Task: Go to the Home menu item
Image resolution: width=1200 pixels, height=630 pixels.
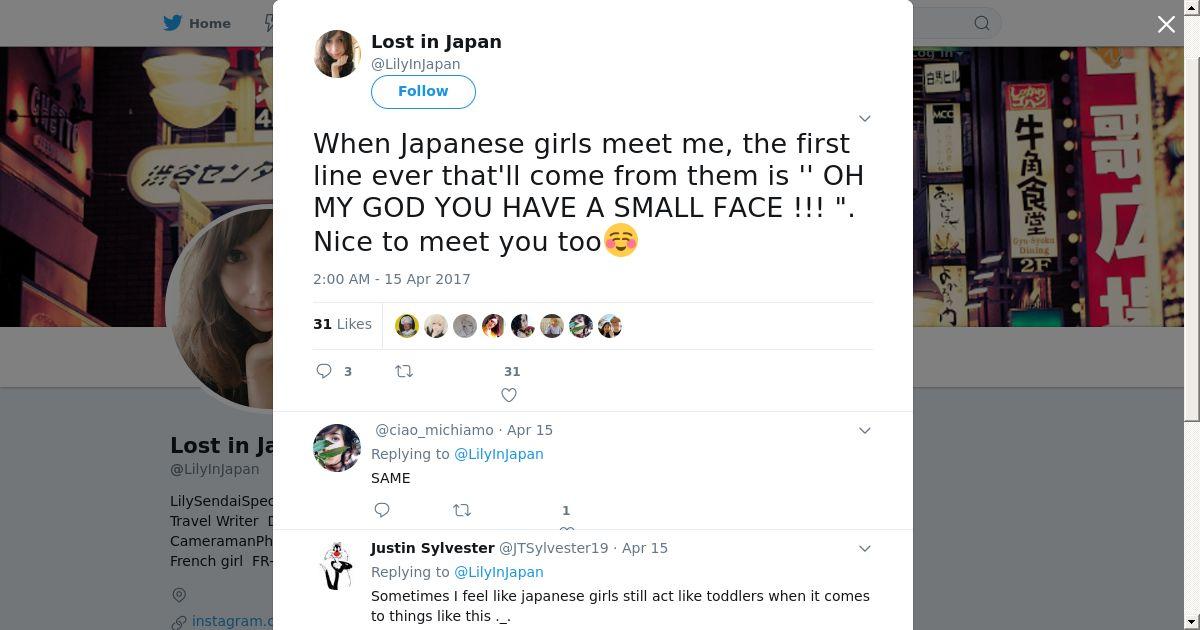Action: [210, 23]
